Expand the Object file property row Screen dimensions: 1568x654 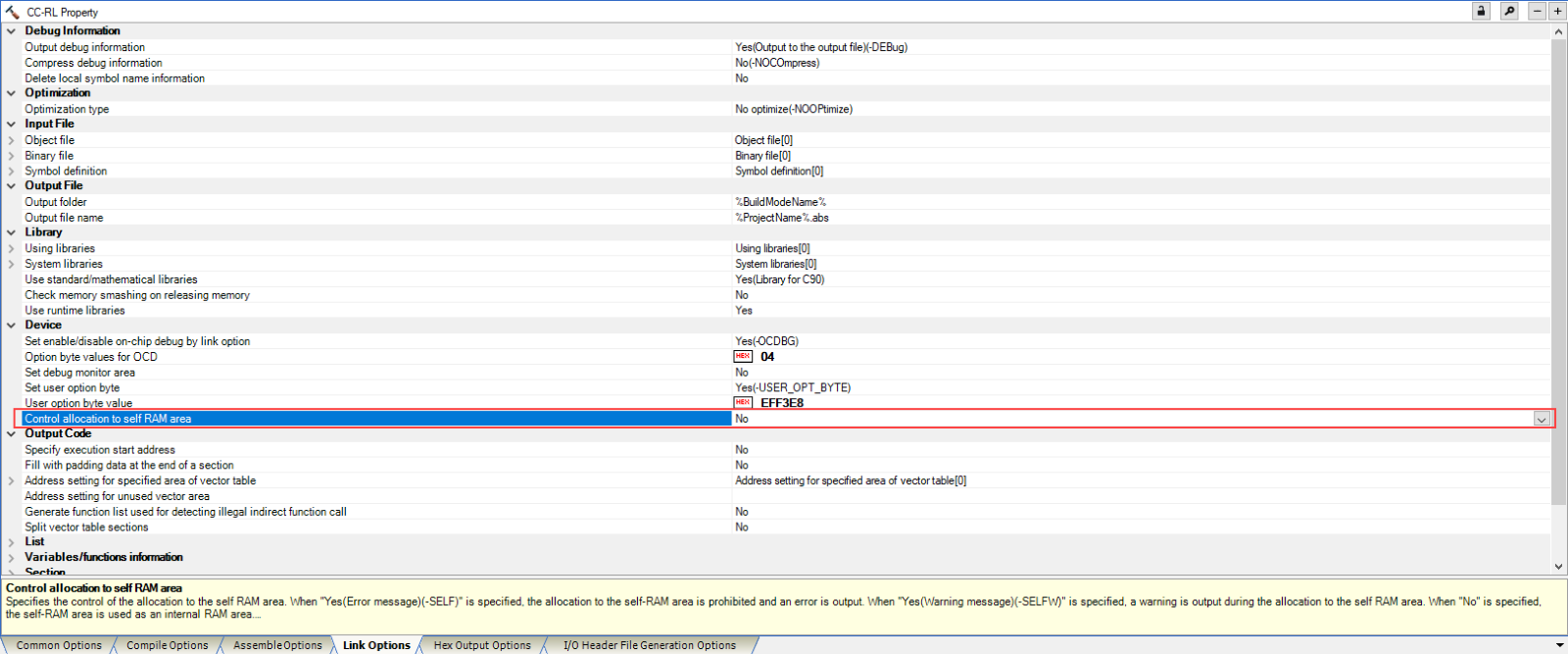pos(11,140)
